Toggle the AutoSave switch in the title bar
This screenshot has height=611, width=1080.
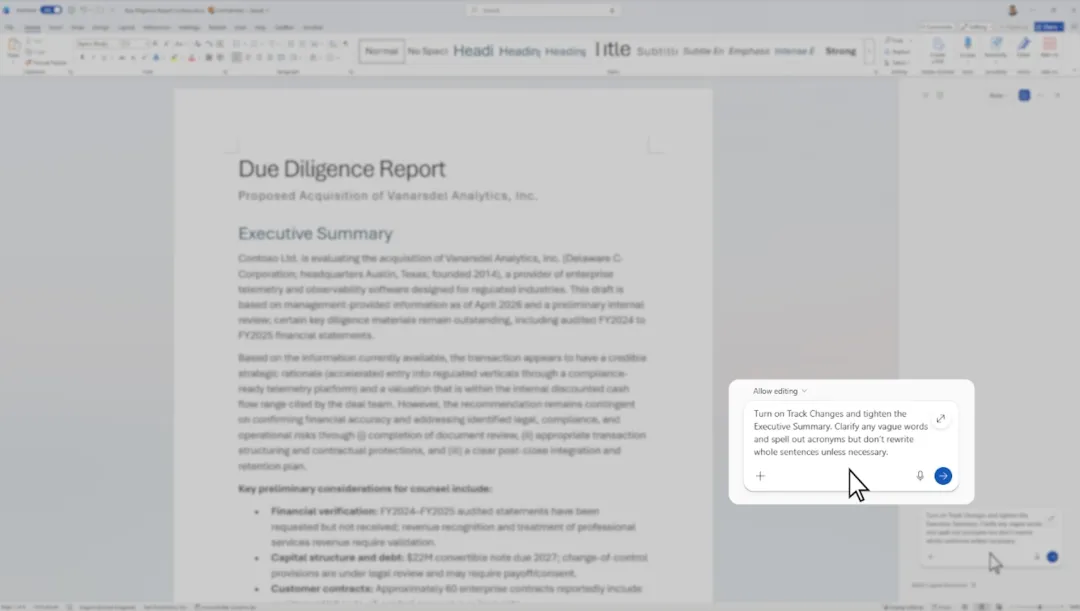click(x=51, y=10)
